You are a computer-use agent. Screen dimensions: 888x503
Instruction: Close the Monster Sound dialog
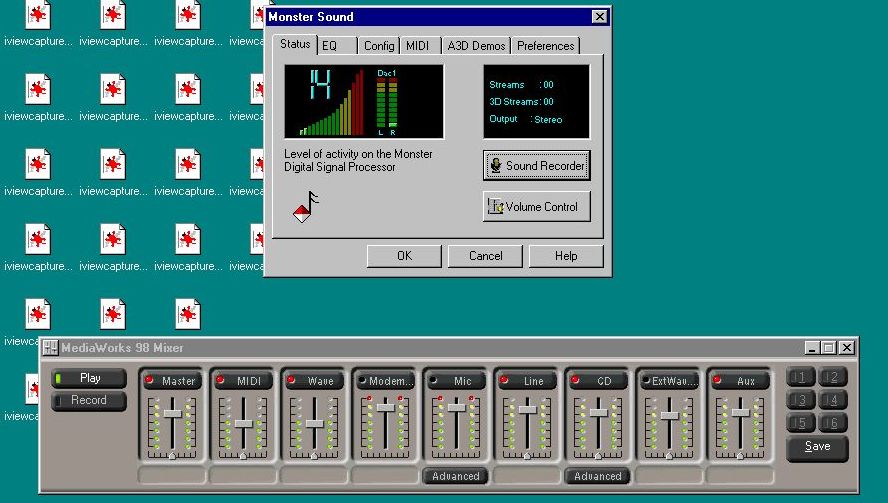click(599, 17)
